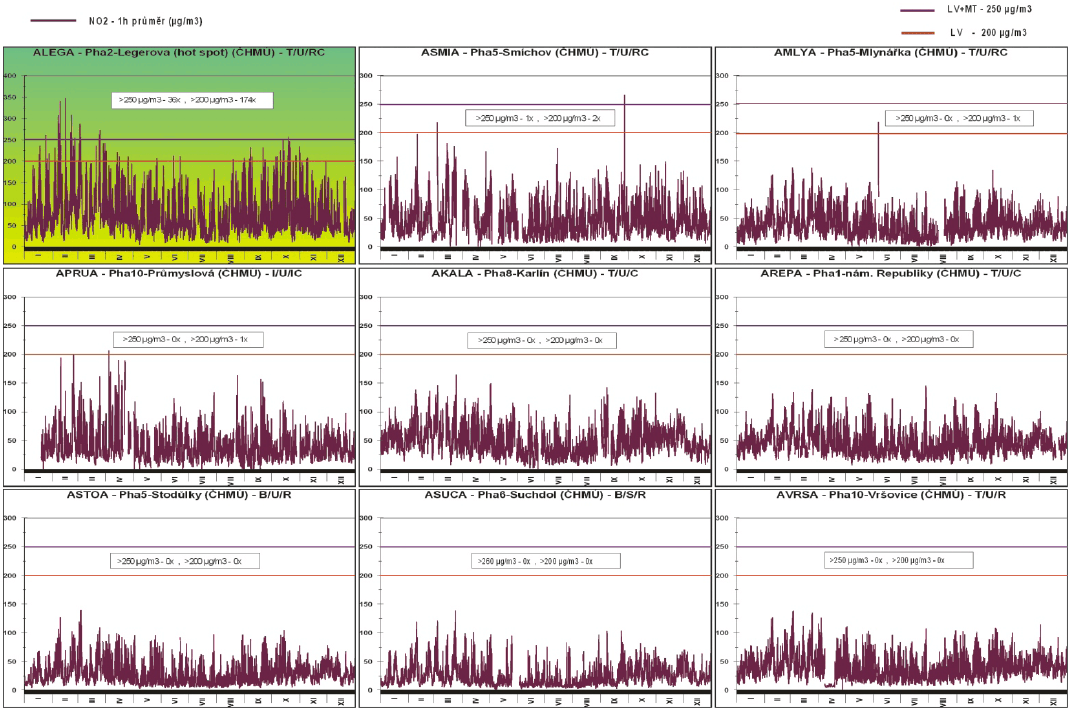Select the 'NO2 - 1h průměr' legend label
The image size is (1070, 711).
click(146, 20)
